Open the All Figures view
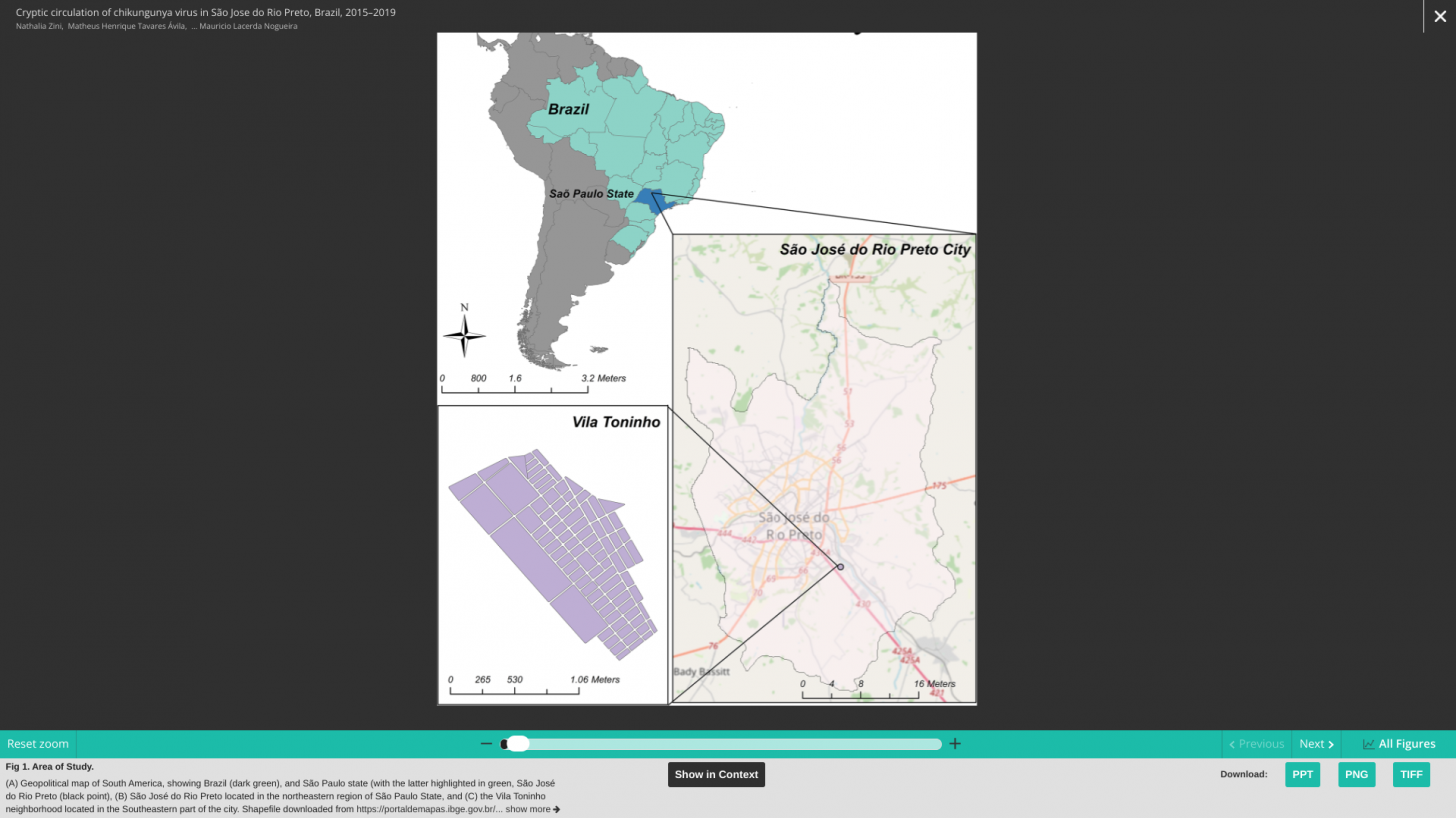1456x818 pixels. point(1398,744)
